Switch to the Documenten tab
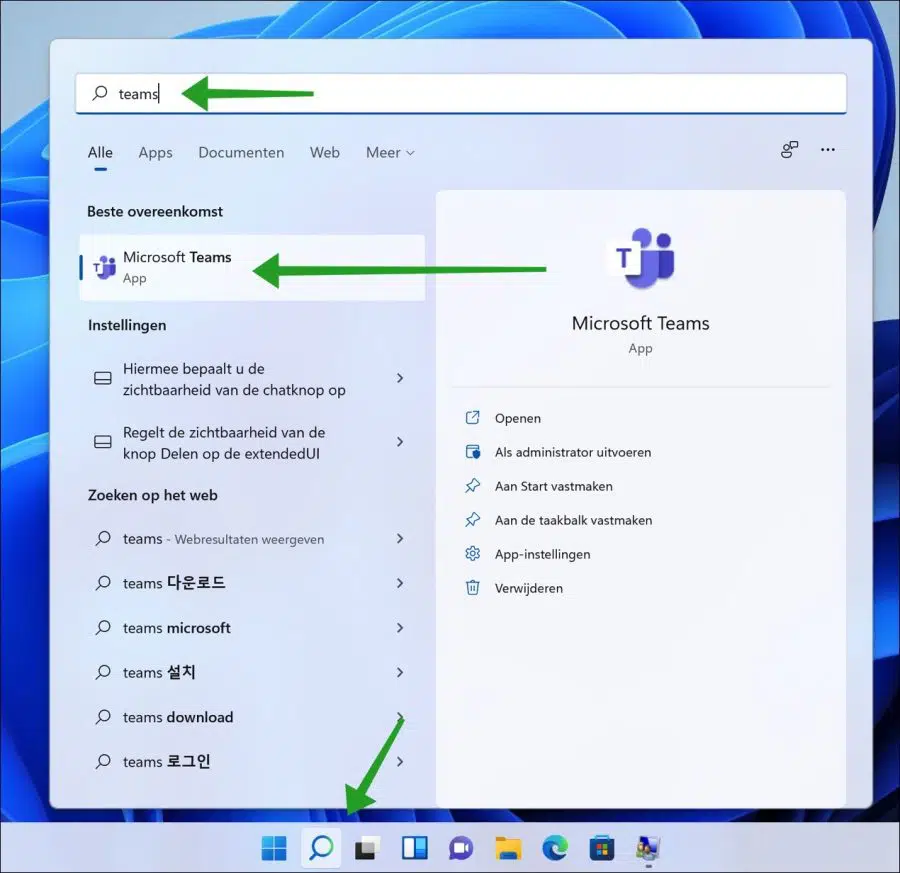 click(x=241, y=153)
